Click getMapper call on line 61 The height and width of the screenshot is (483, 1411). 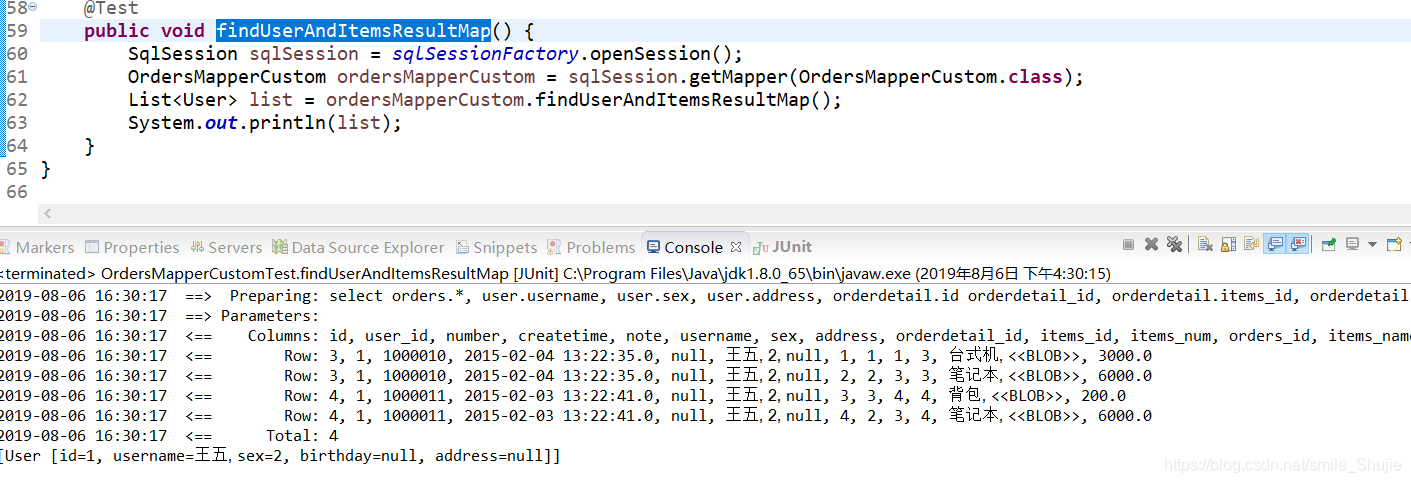(x=738, y=77)
